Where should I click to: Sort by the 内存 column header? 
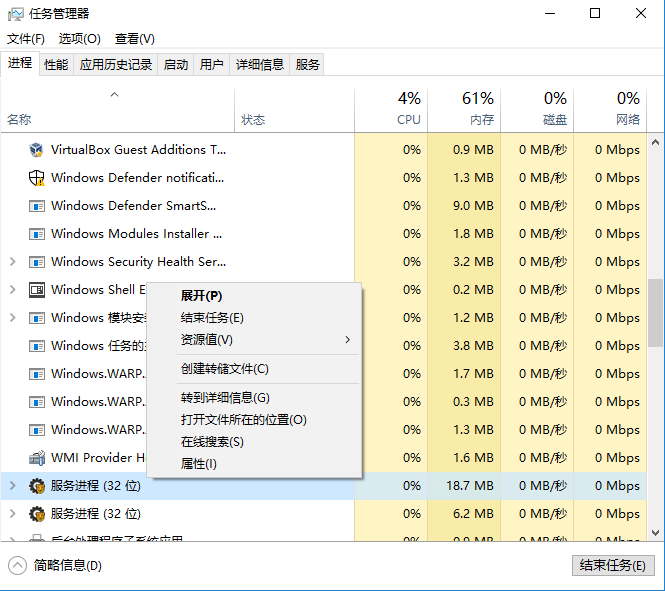[x=464, y=110]
